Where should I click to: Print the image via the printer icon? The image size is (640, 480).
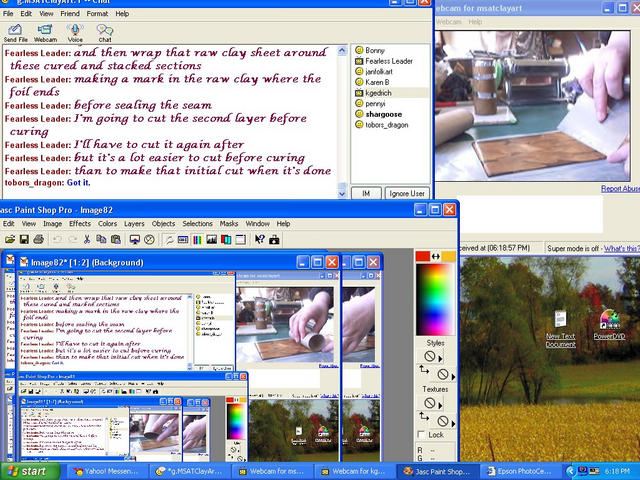(38, 240)
